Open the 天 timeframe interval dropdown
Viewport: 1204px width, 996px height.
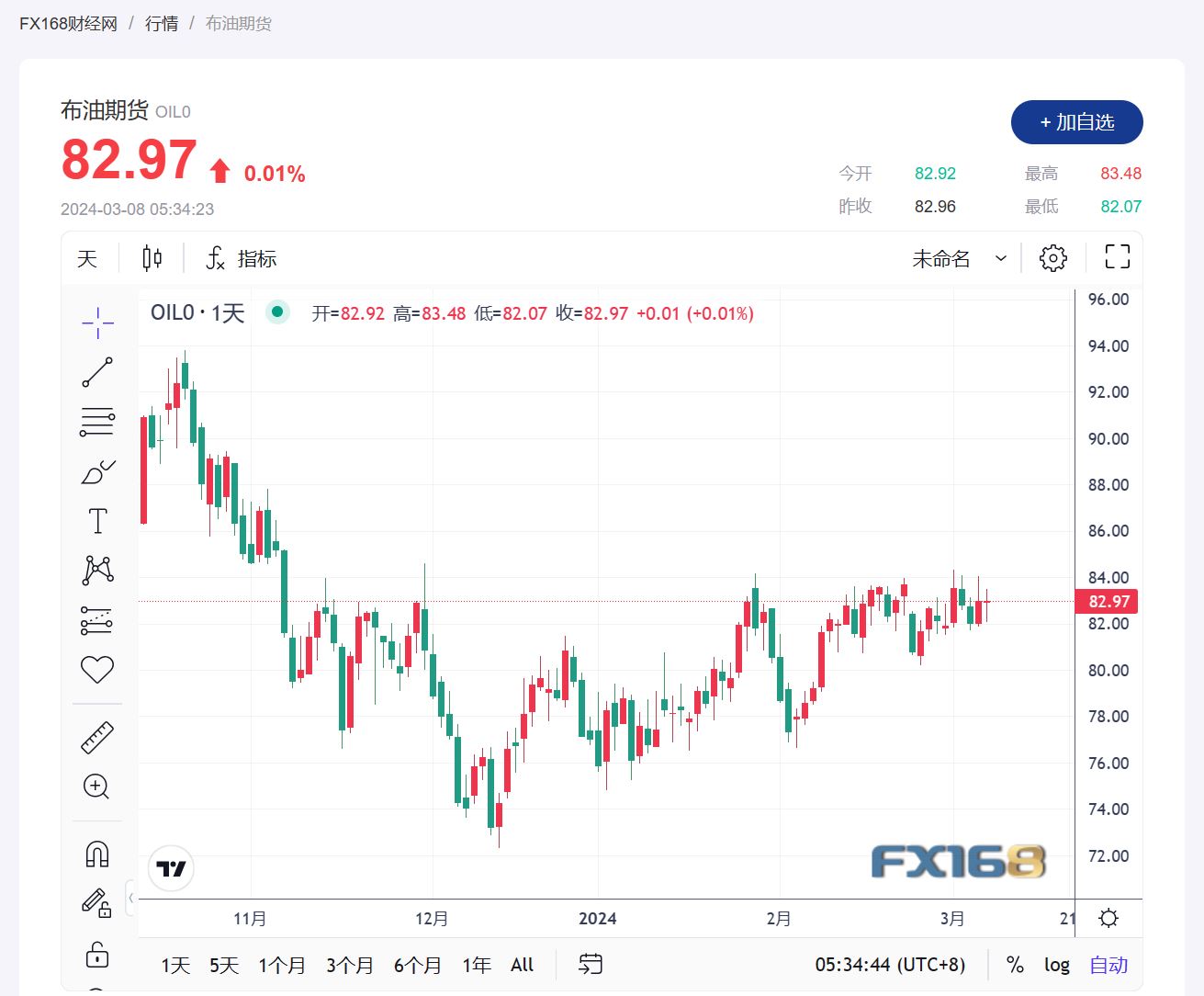87,259
